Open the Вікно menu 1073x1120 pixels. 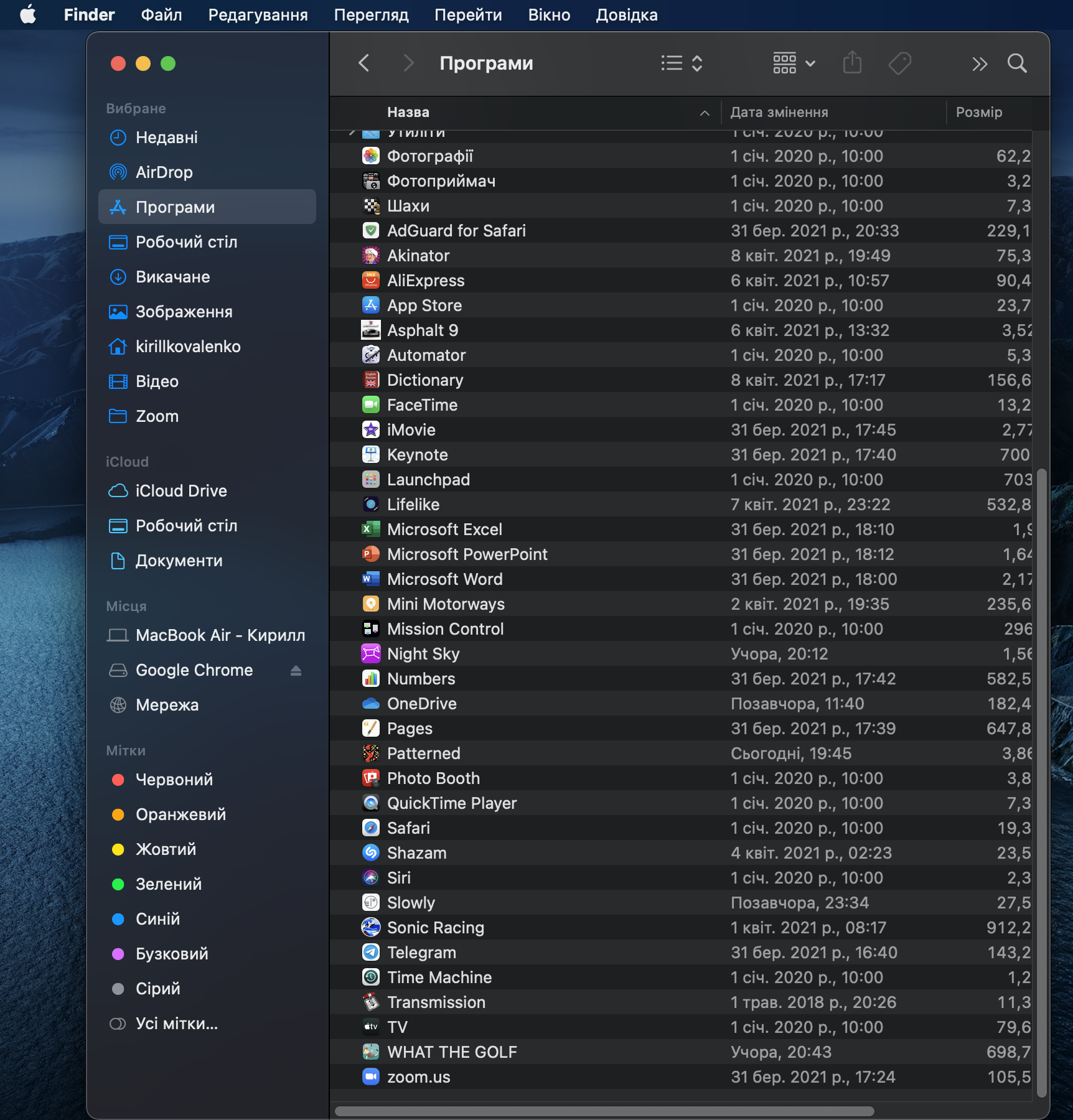point(549,15)
